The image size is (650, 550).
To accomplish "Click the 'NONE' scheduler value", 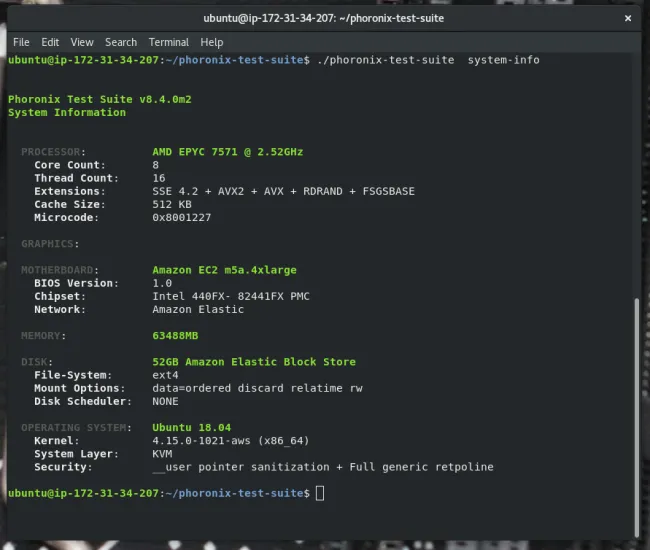I will tap(165, 401).
